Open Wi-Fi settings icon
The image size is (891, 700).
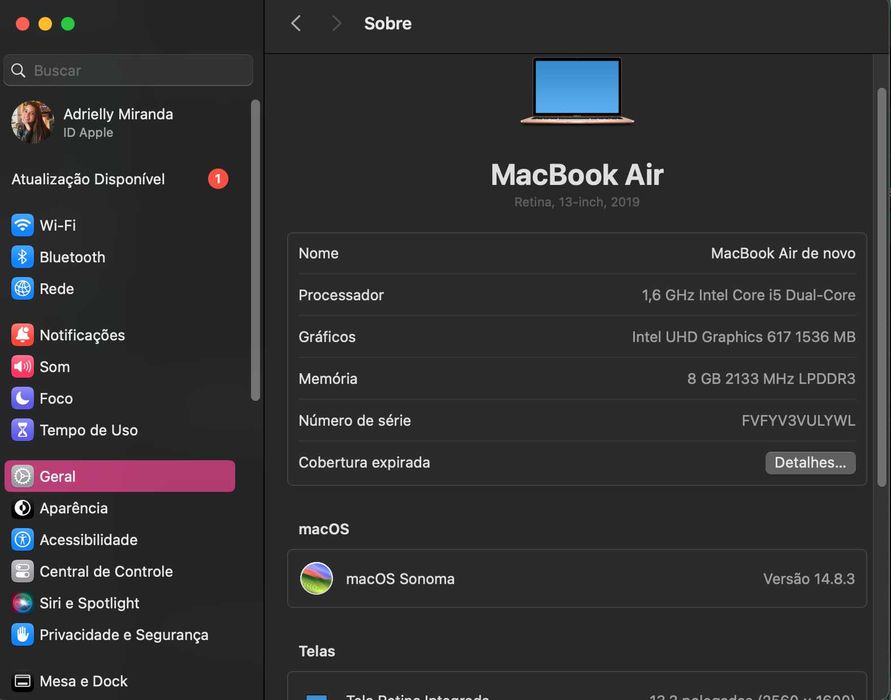click(22, 225)
